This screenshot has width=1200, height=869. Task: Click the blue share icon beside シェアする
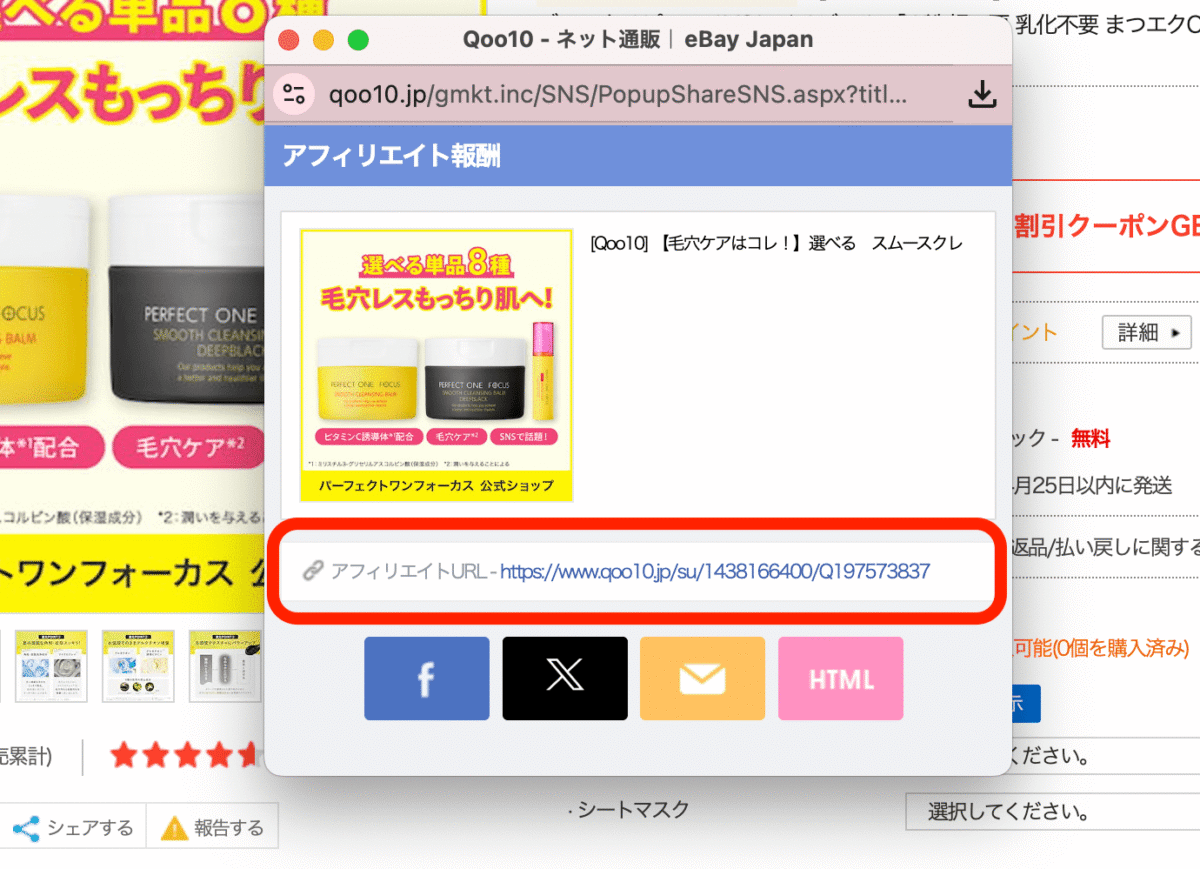pos(27,828)
